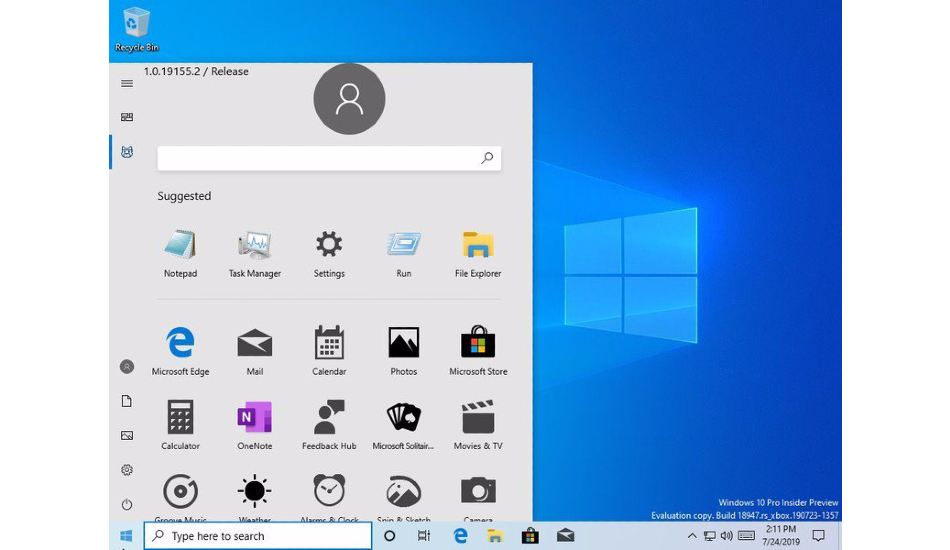Click the magnifier icon in Start search box

487,158
